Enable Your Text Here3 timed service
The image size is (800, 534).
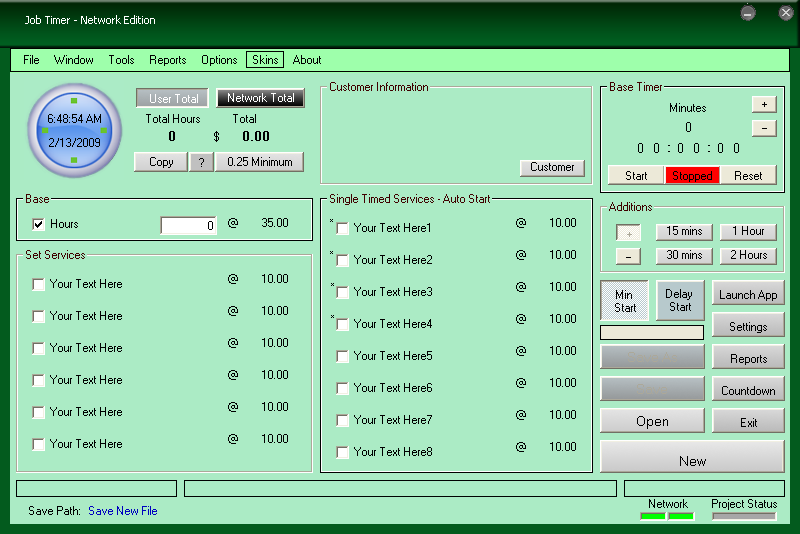click(x=342, y=292)
